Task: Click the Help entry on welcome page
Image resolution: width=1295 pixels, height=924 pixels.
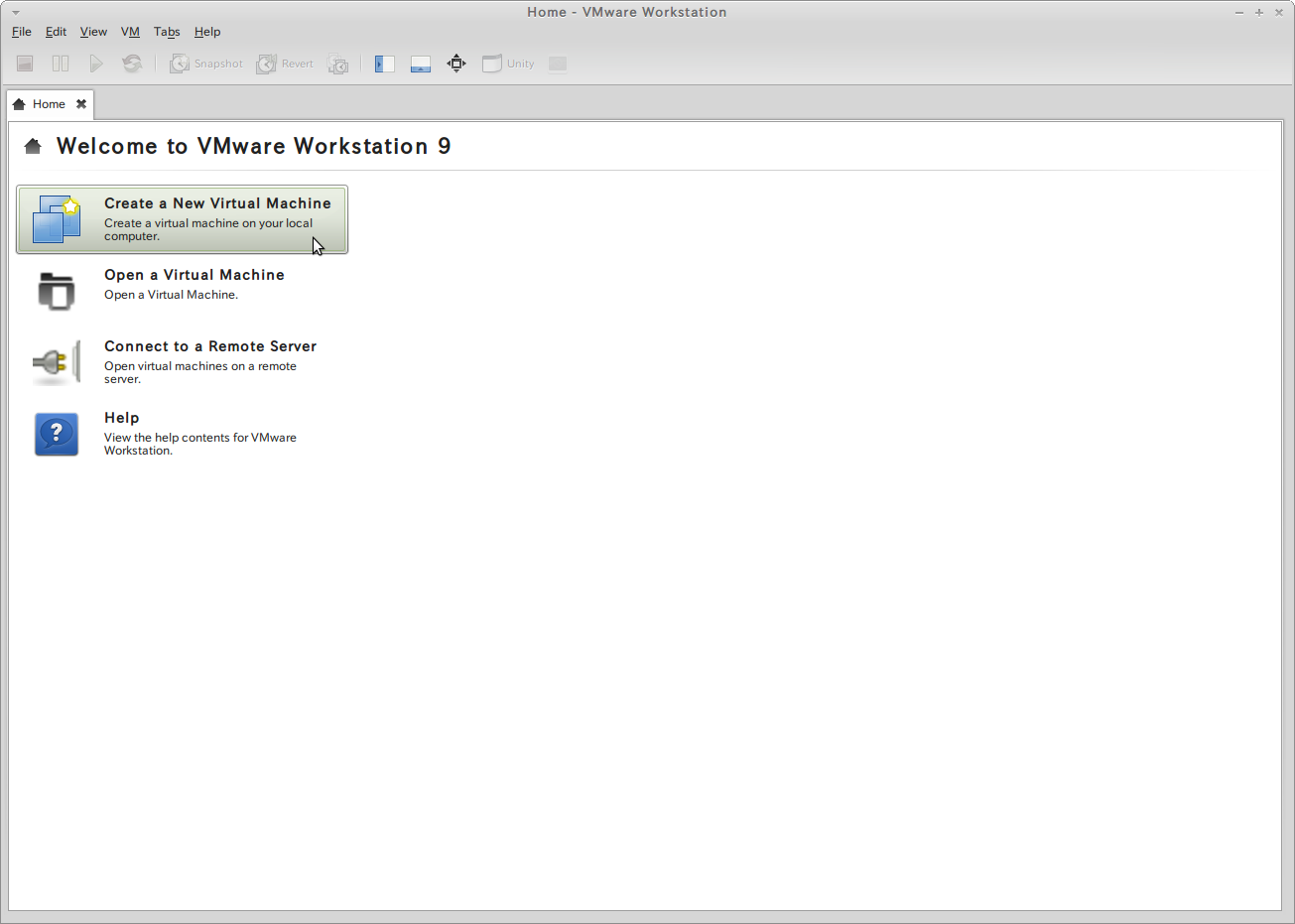Action: [x=183, y=434]
